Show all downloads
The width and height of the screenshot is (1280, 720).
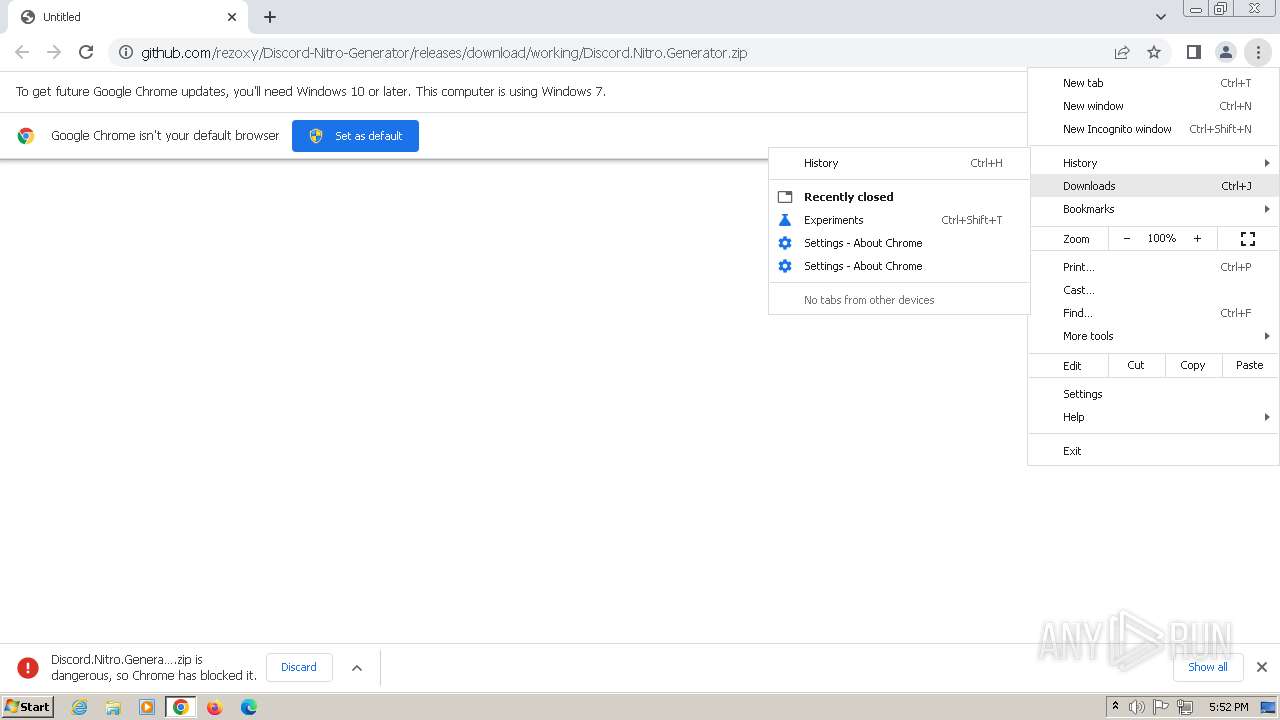pos(1208,667)
